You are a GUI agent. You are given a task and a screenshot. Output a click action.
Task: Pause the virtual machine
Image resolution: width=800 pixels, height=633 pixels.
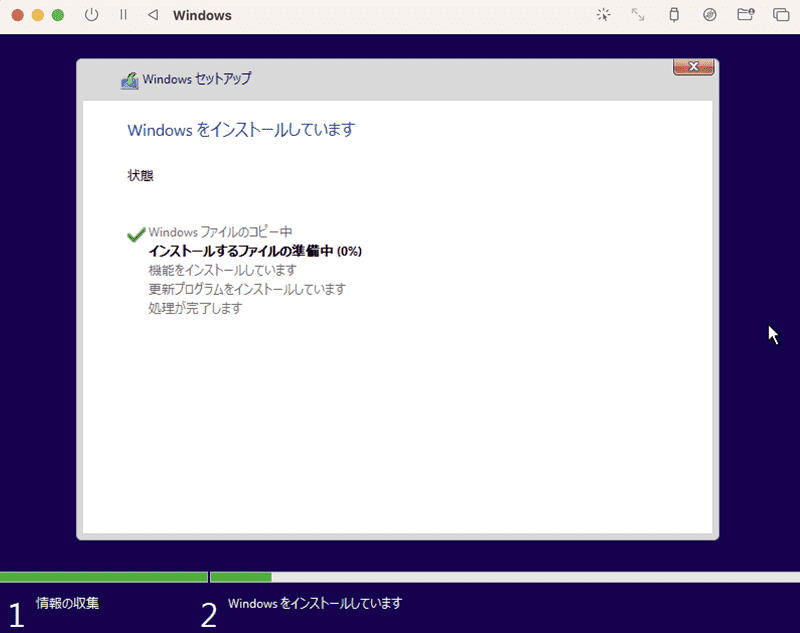tap(123, 15)
